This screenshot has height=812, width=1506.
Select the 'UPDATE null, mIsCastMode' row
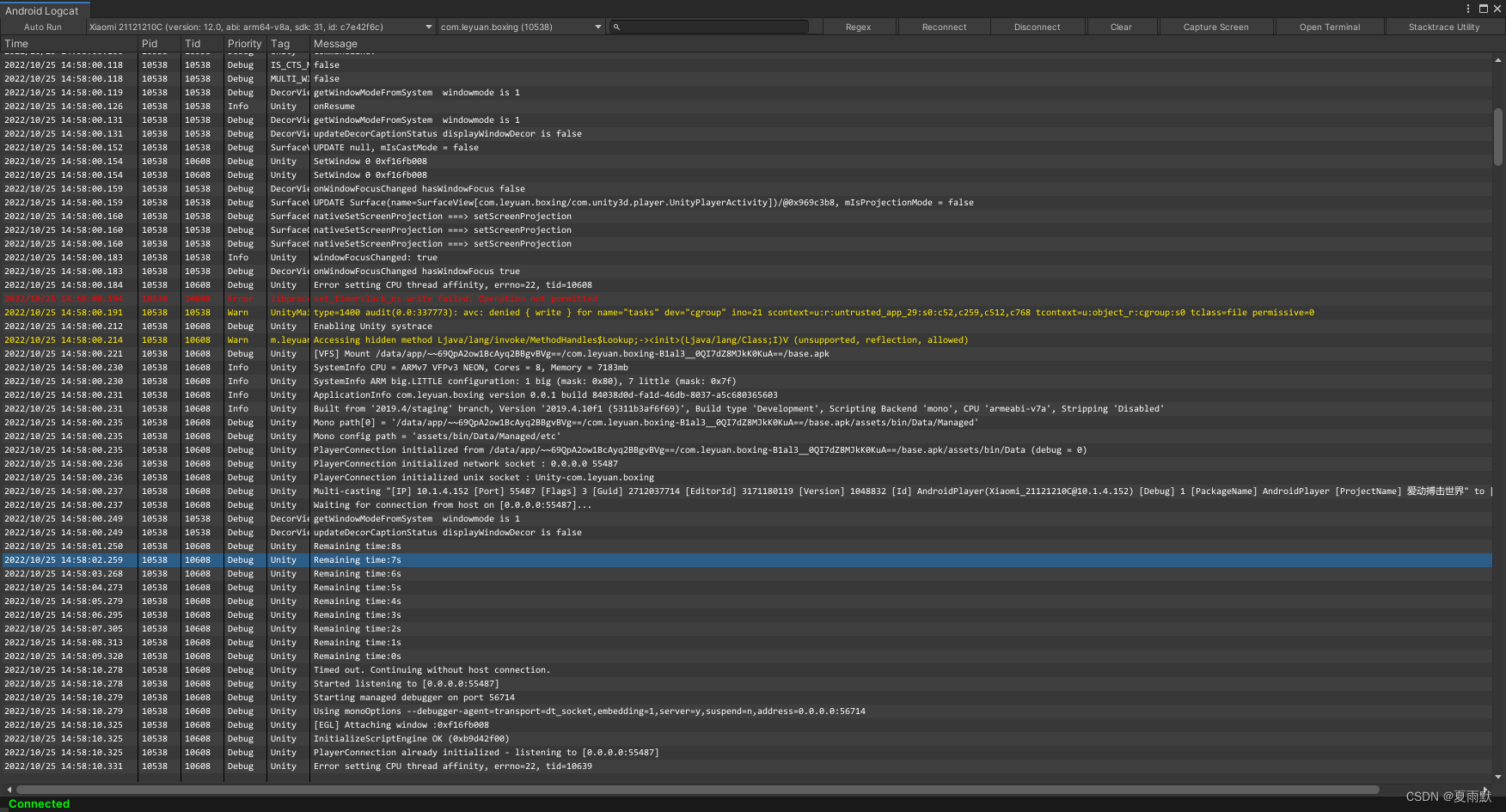point(746,148)
